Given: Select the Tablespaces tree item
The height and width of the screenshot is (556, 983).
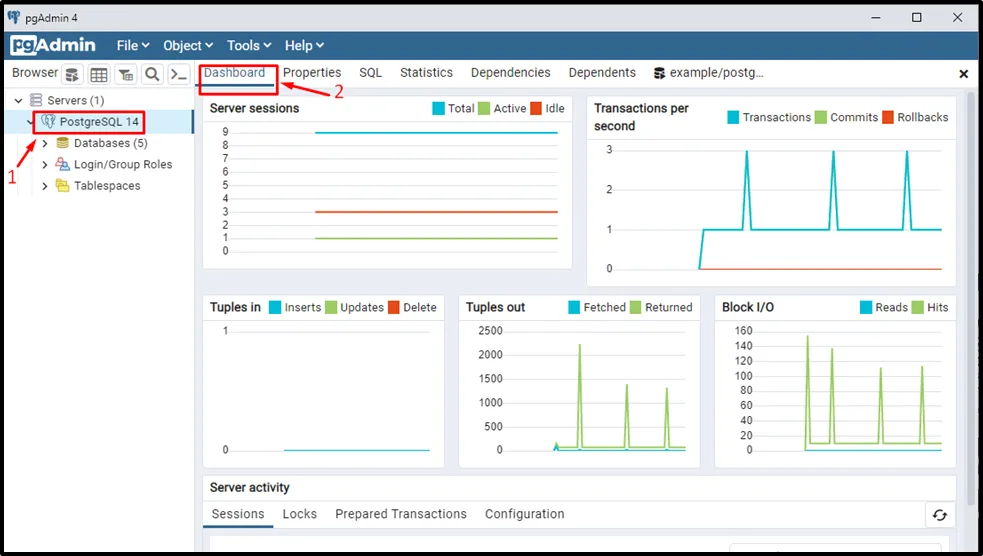Looking at the screenshot, I should click(107, 186).
